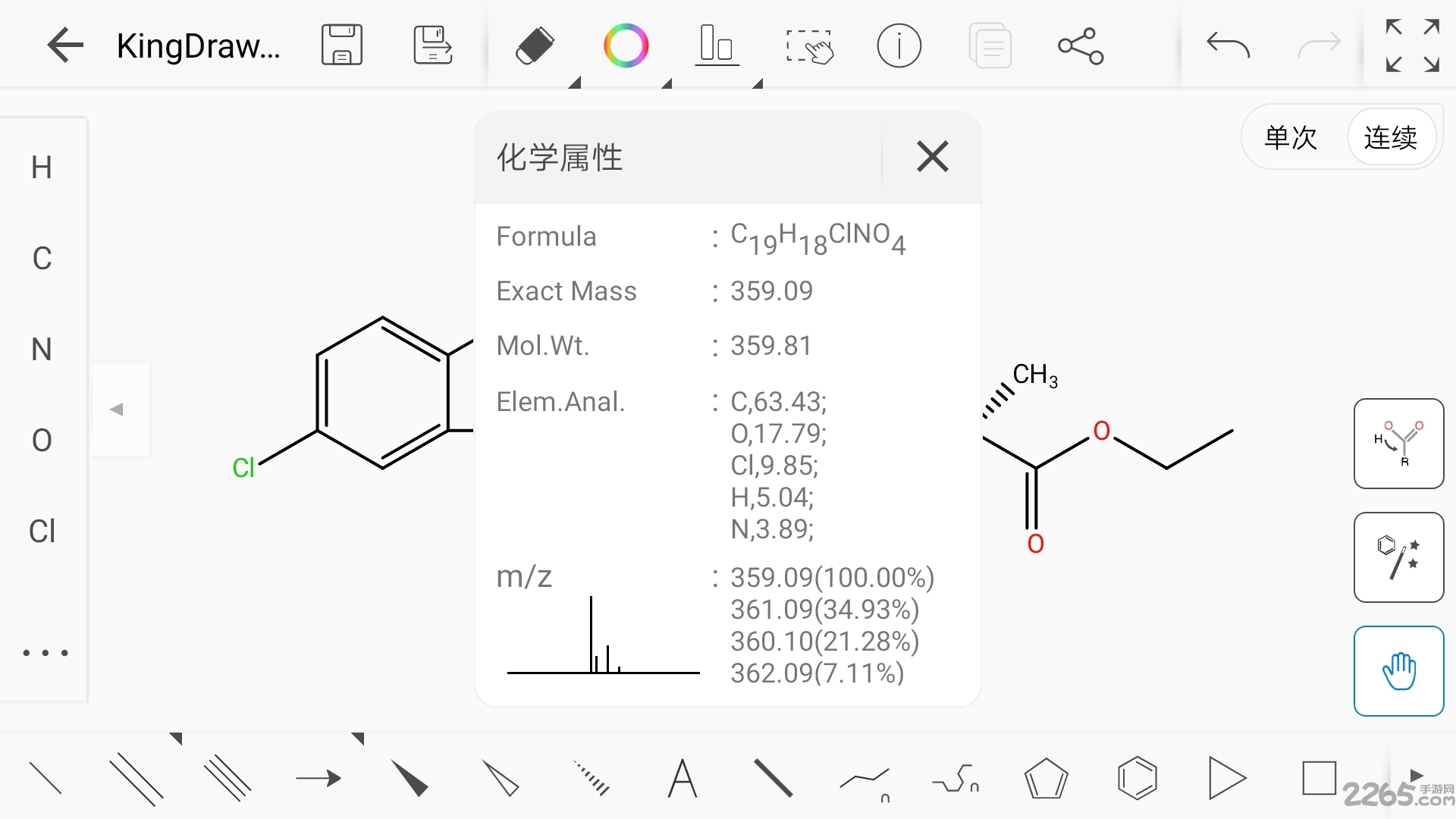The image size is (1456, 819).
Task: Go back with the left arrow
Action: click(x=65, y=45)
